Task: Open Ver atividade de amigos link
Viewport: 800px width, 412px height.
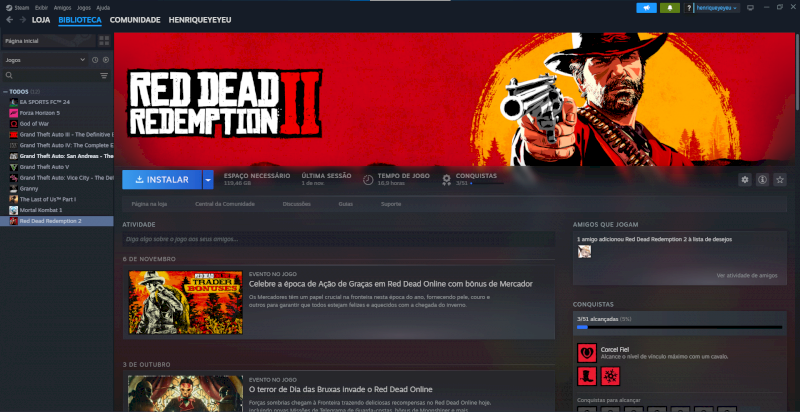Action: 747,275
